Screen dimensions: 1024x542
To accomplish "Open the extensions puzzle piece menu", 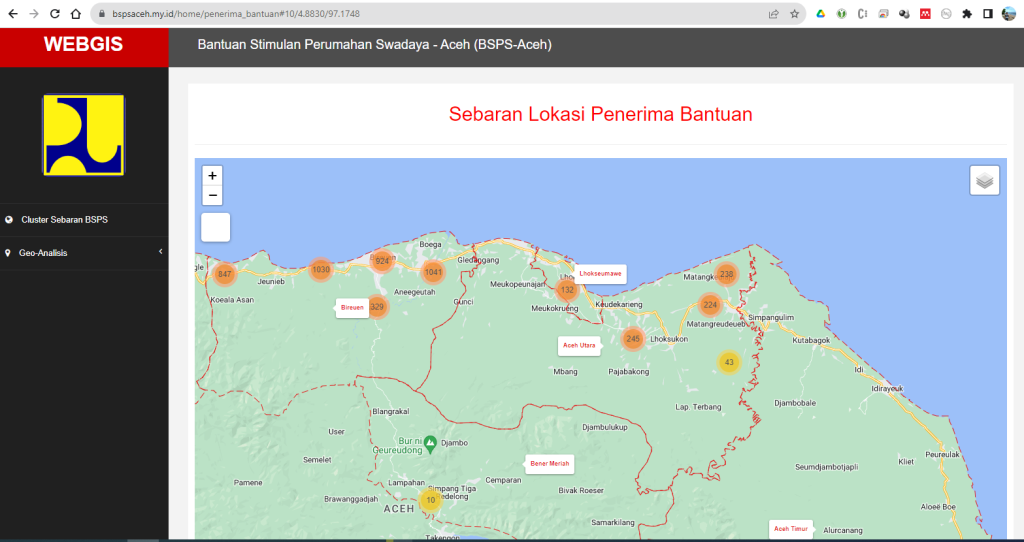I will click(x=967, y=14).
